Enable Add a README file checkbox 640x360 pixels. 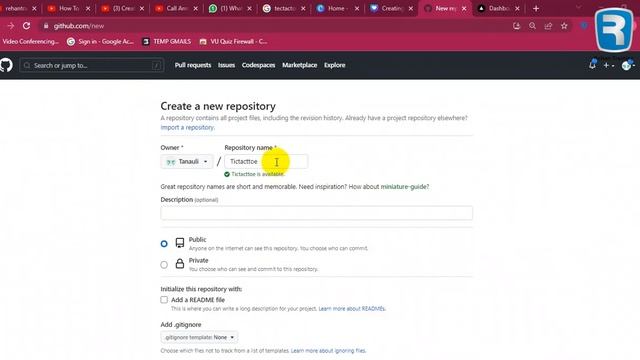[164, 300]
